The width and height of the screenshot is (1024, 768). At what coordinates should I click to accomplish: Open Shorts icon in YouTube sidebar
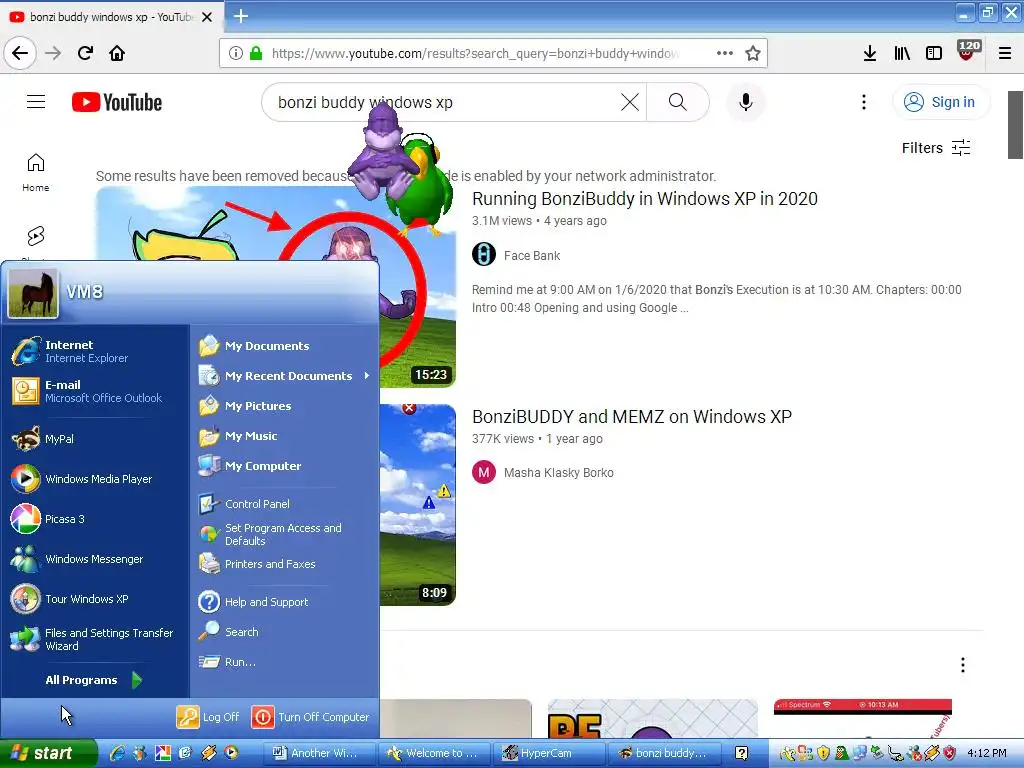click(36, 236)
